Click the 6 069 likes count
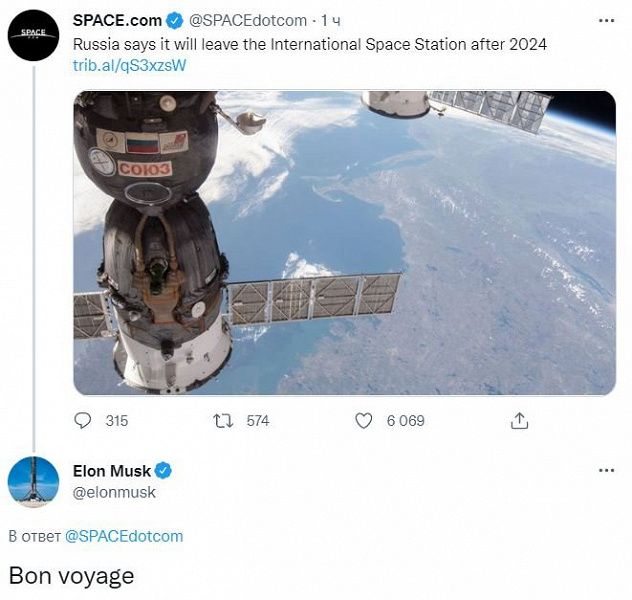Screen dimensions: 632x600 pyautogui.click(x=406, y=421)
